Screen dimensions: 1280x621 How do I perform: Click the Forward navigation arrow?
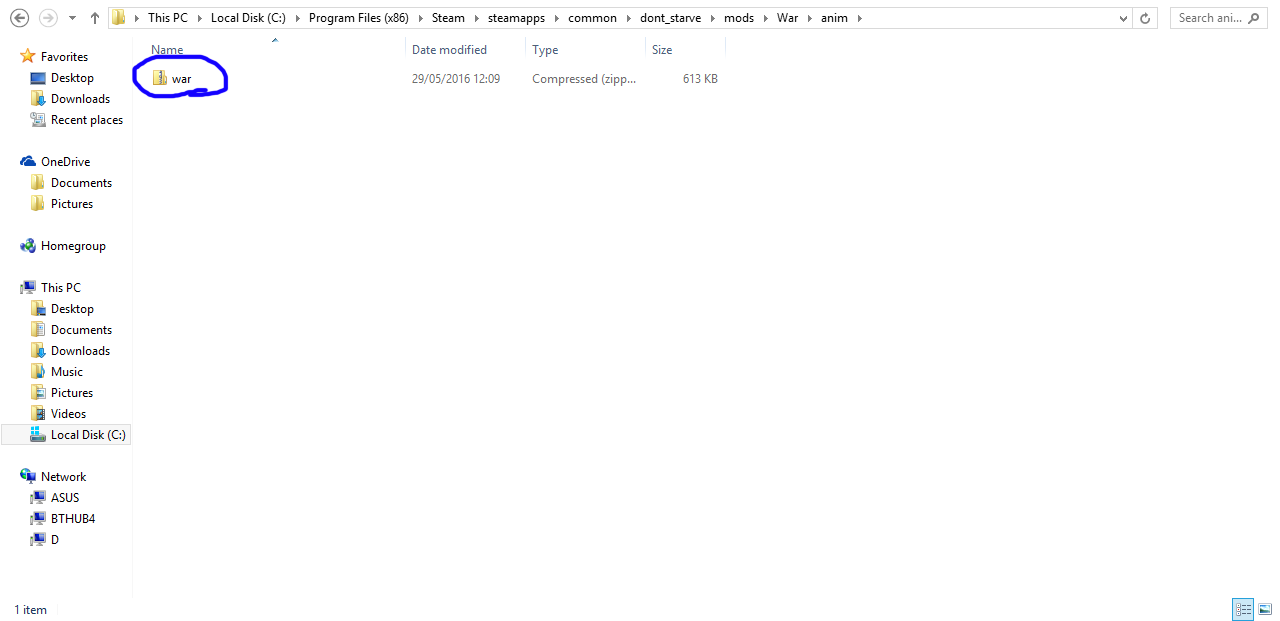47,18
